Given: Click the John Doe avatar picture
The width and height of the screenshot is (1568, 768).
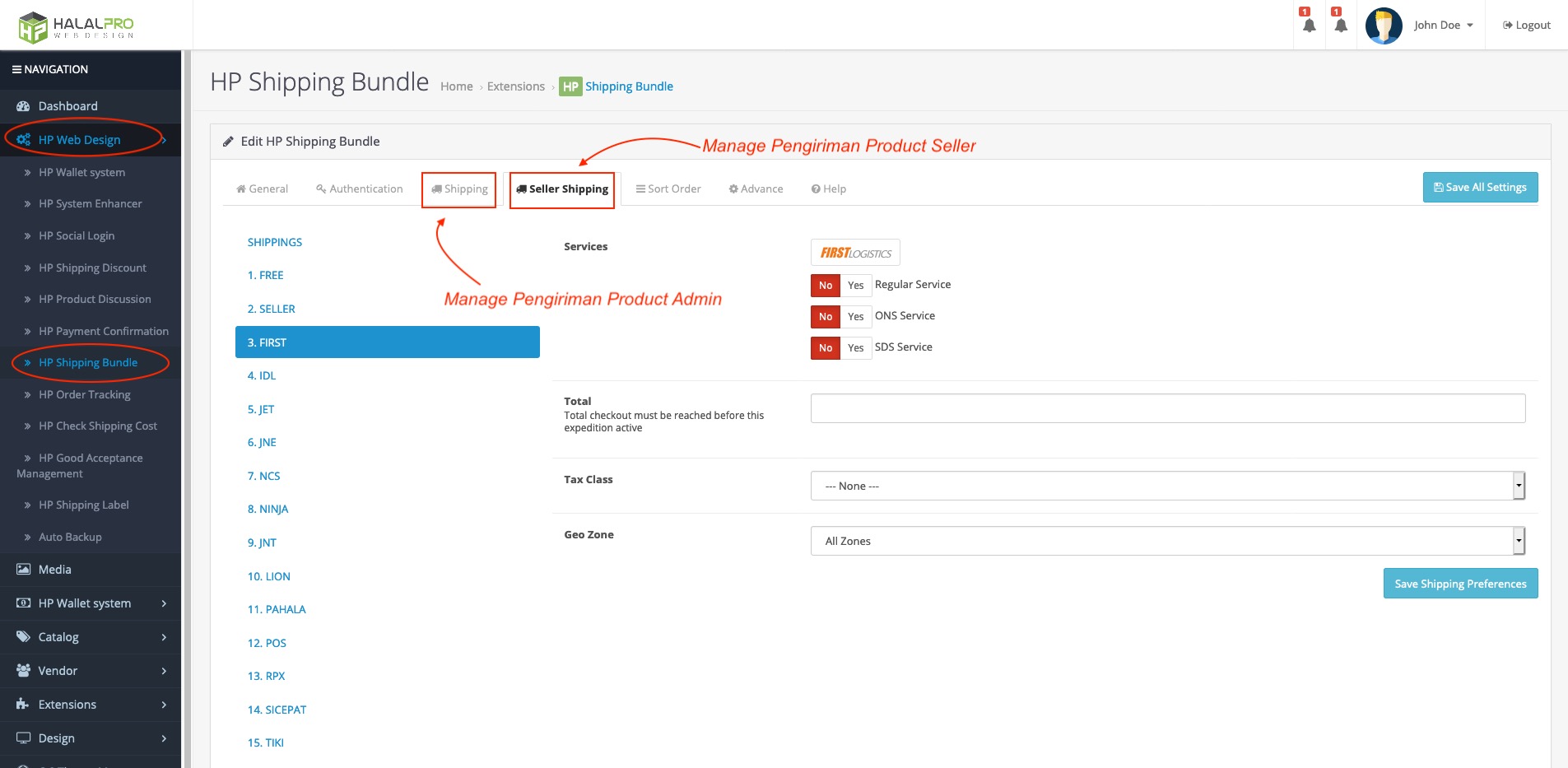Looking at the screenshot, I should tap(1384, 26).
